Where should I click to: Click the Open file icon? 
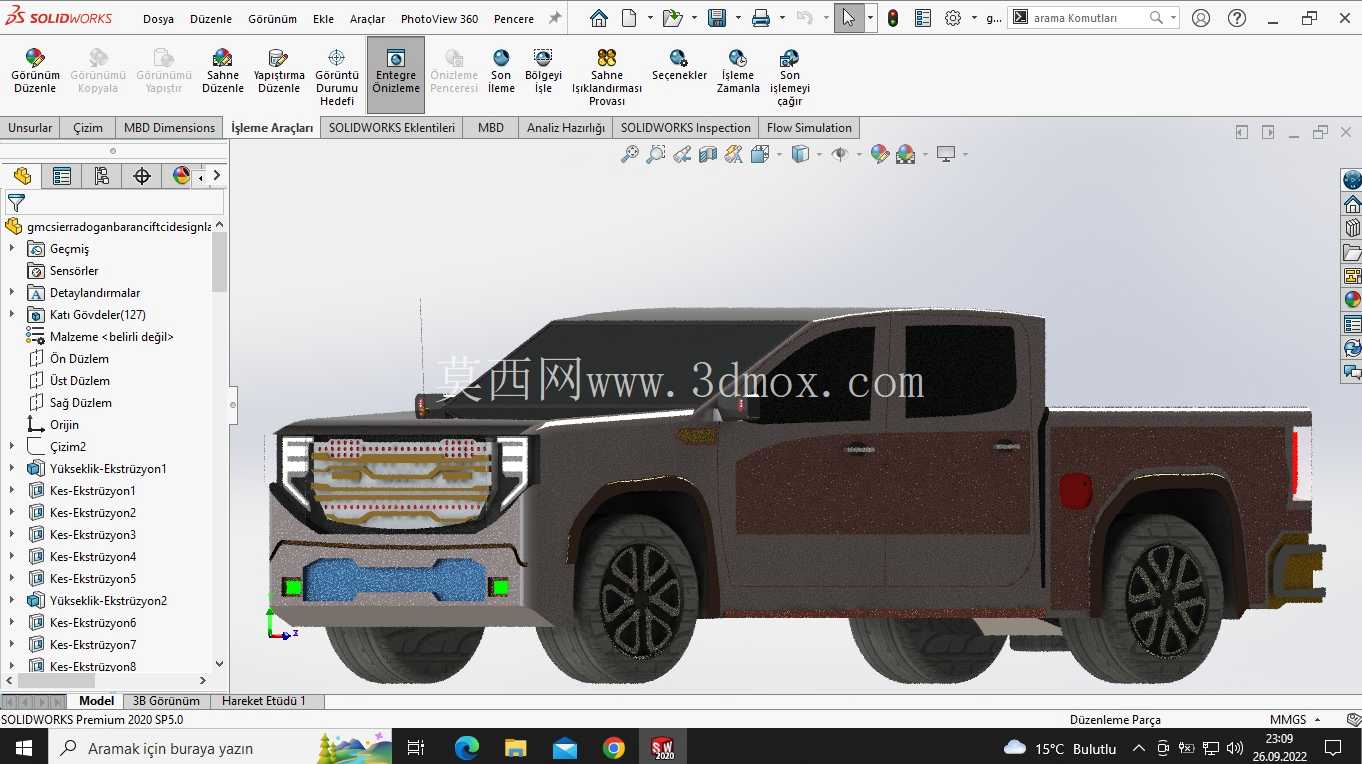pyautogui.click(x=672, y=18)
